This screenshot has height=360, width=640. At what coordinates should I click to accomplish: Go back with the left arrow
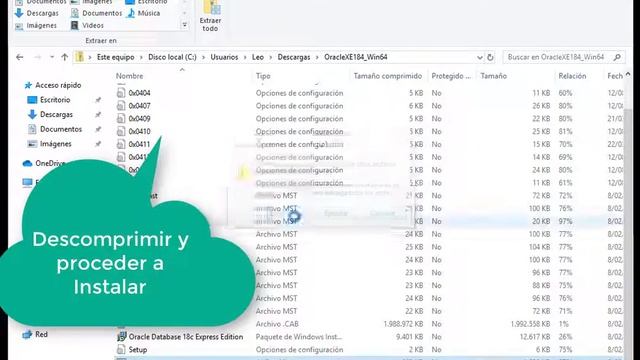pyautogui.click(x=20, y=57)
